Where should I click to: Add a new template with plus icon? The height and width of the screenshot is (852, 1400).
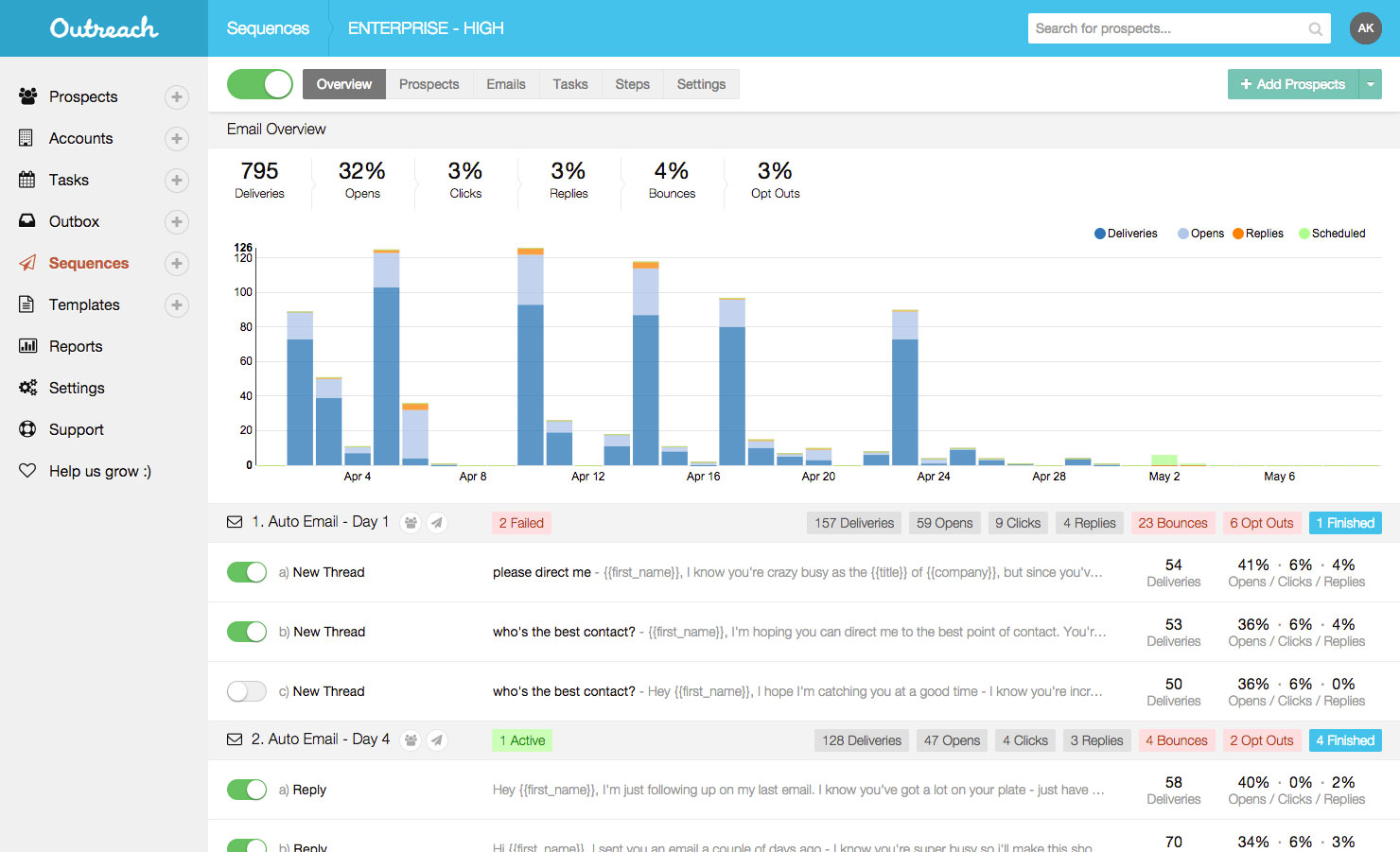(177, 305)
